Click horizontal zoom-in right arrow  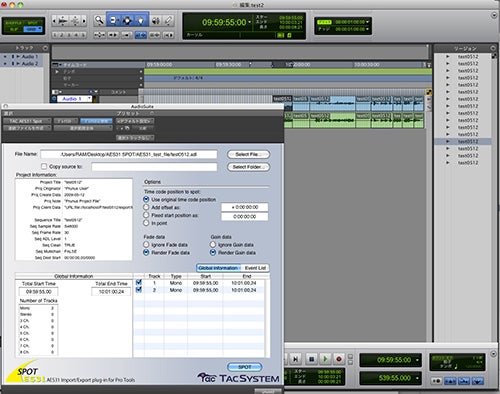coord(84,21)
